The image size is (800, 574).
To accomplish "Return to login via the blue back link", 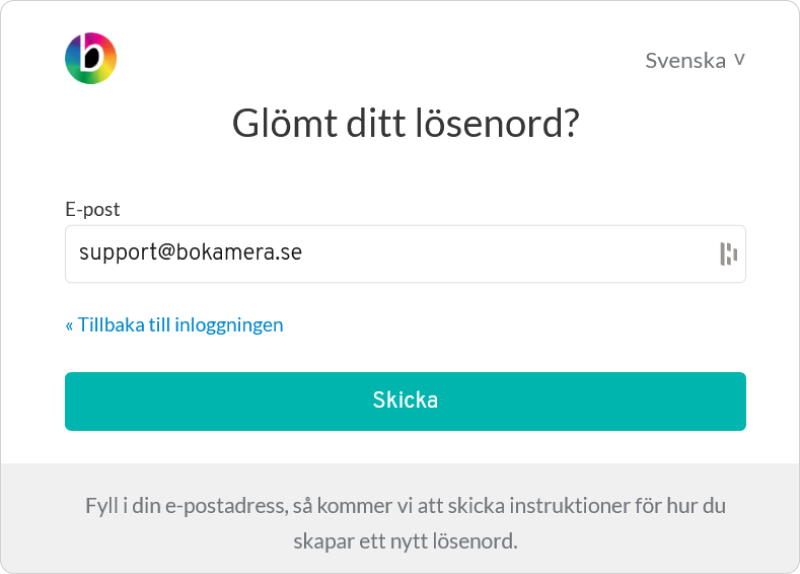I will pyautogui.click(x=174, y=325).
